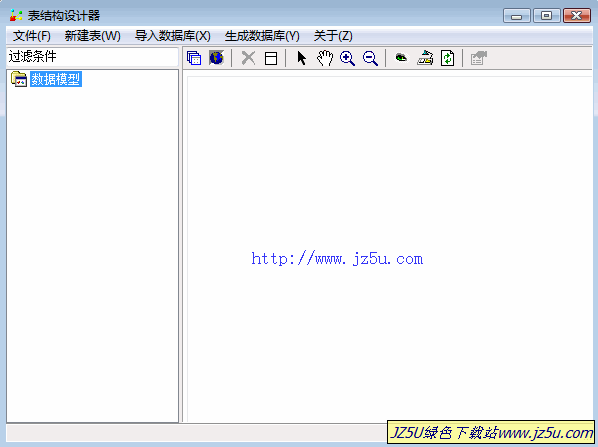Click the 数据模型 folder icon in tree
This screenshot has width=598, height=447.
pyautogui.click(x=19, y=79)
